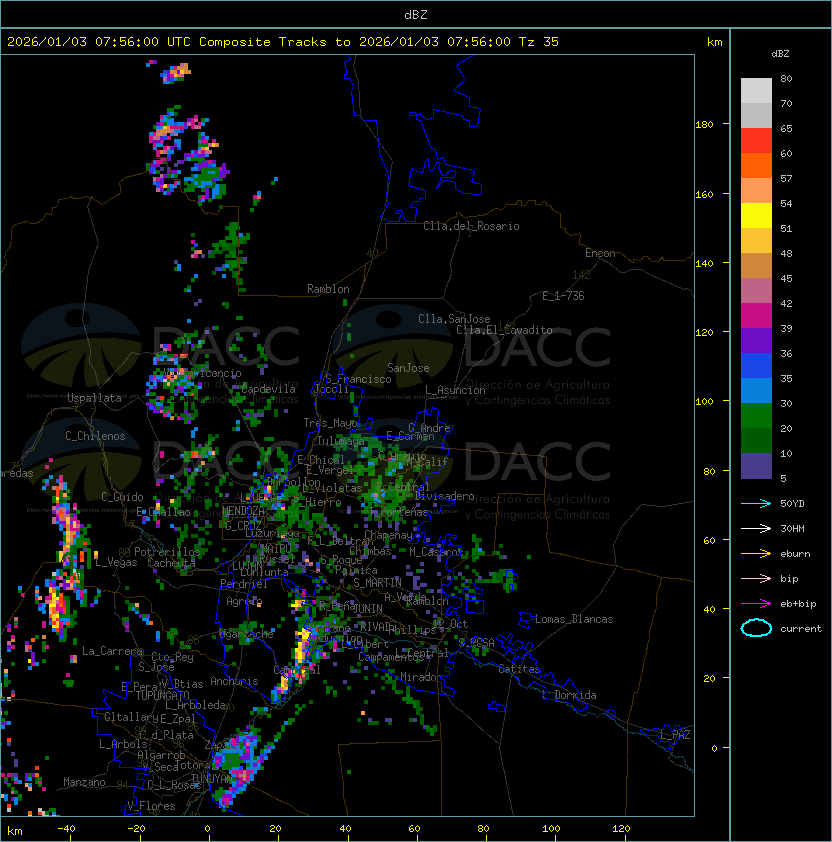Click the Anchoris map label
This screenshot has height=842, width=832.
click(x=234, y=681)
